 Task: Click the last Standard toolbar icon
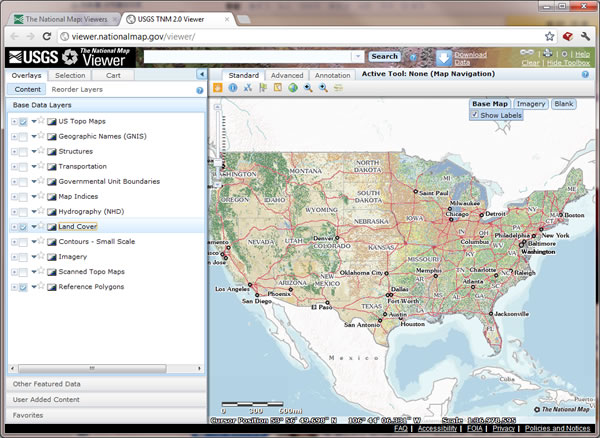(338, 88)
